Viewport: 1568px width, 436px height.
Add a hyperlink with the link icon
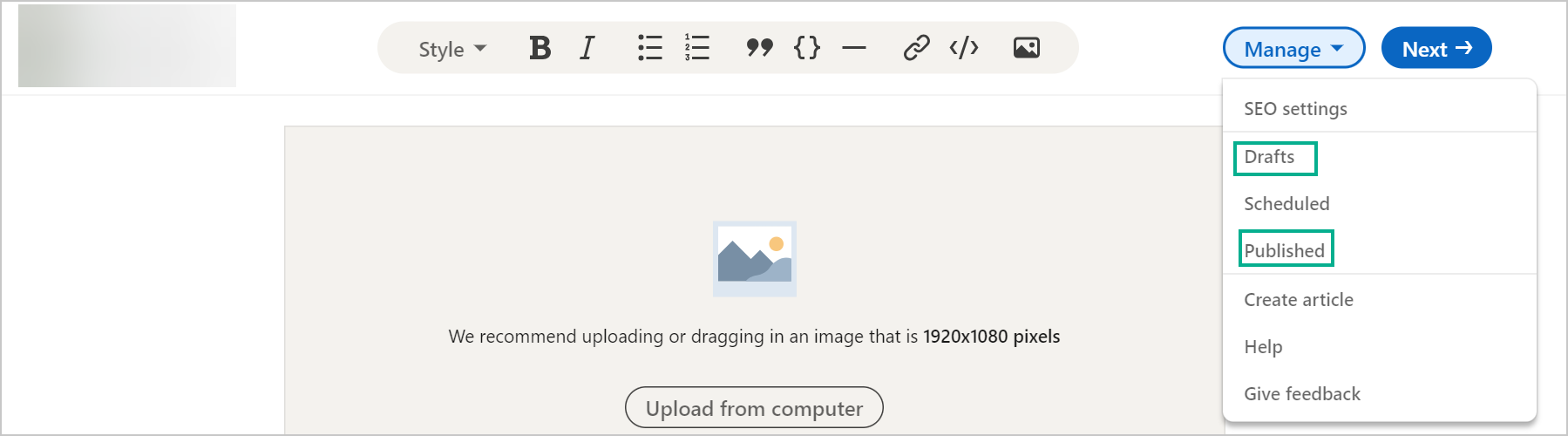click(x=916, y=48)
